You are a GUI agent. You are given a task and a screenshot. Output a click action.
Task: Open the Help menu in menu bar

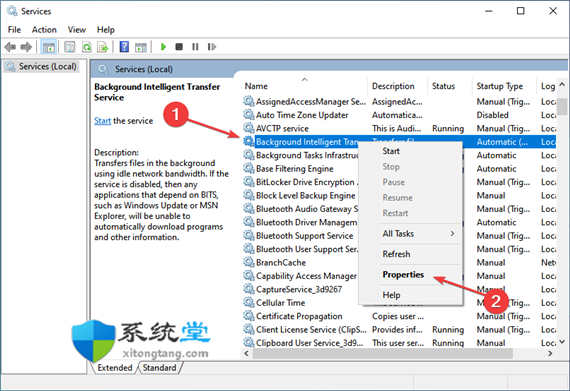pos(106,29)
